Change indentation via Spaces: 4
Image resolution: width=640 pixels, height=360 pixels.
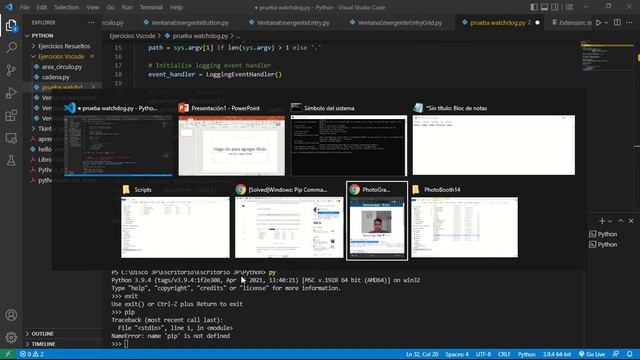click(457, 354)
